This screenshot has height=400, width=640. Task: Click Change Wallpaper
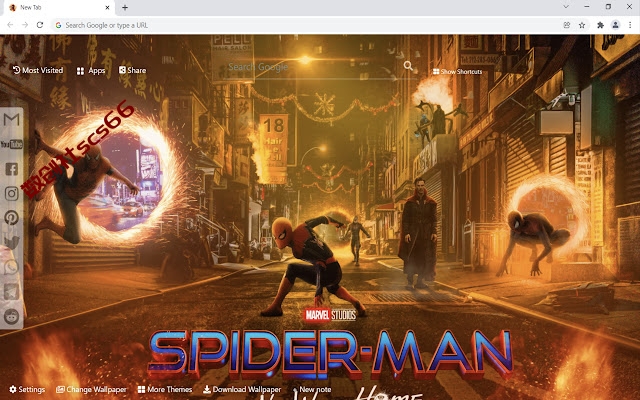pyautogui.click(x=91, y=389)
